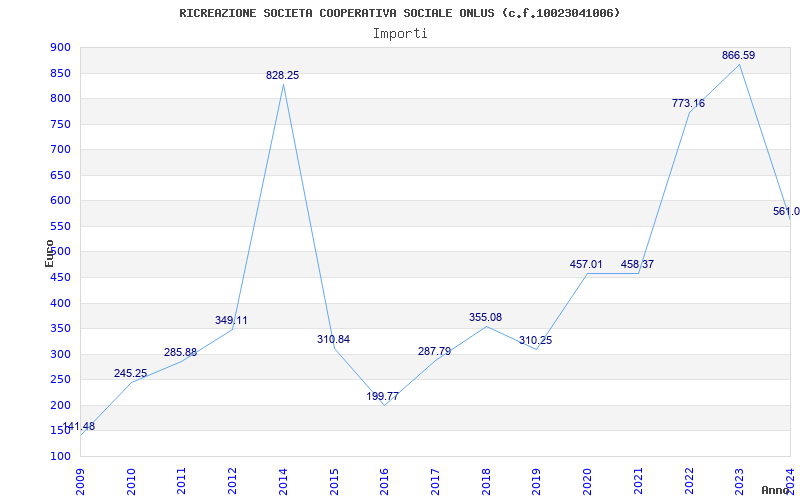Click the 700 y-axis value
This screenshot has height=500, width=800.
pyautogui.click(x=60, y=150)
